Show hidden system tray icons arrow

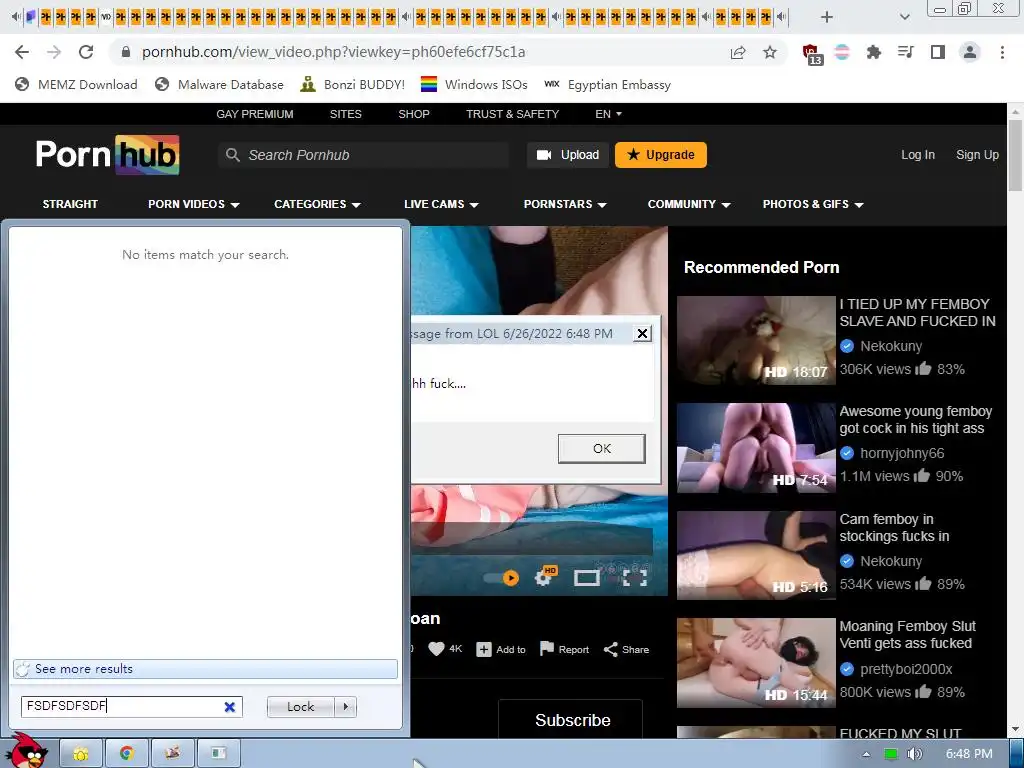click(x=866, y=754)
